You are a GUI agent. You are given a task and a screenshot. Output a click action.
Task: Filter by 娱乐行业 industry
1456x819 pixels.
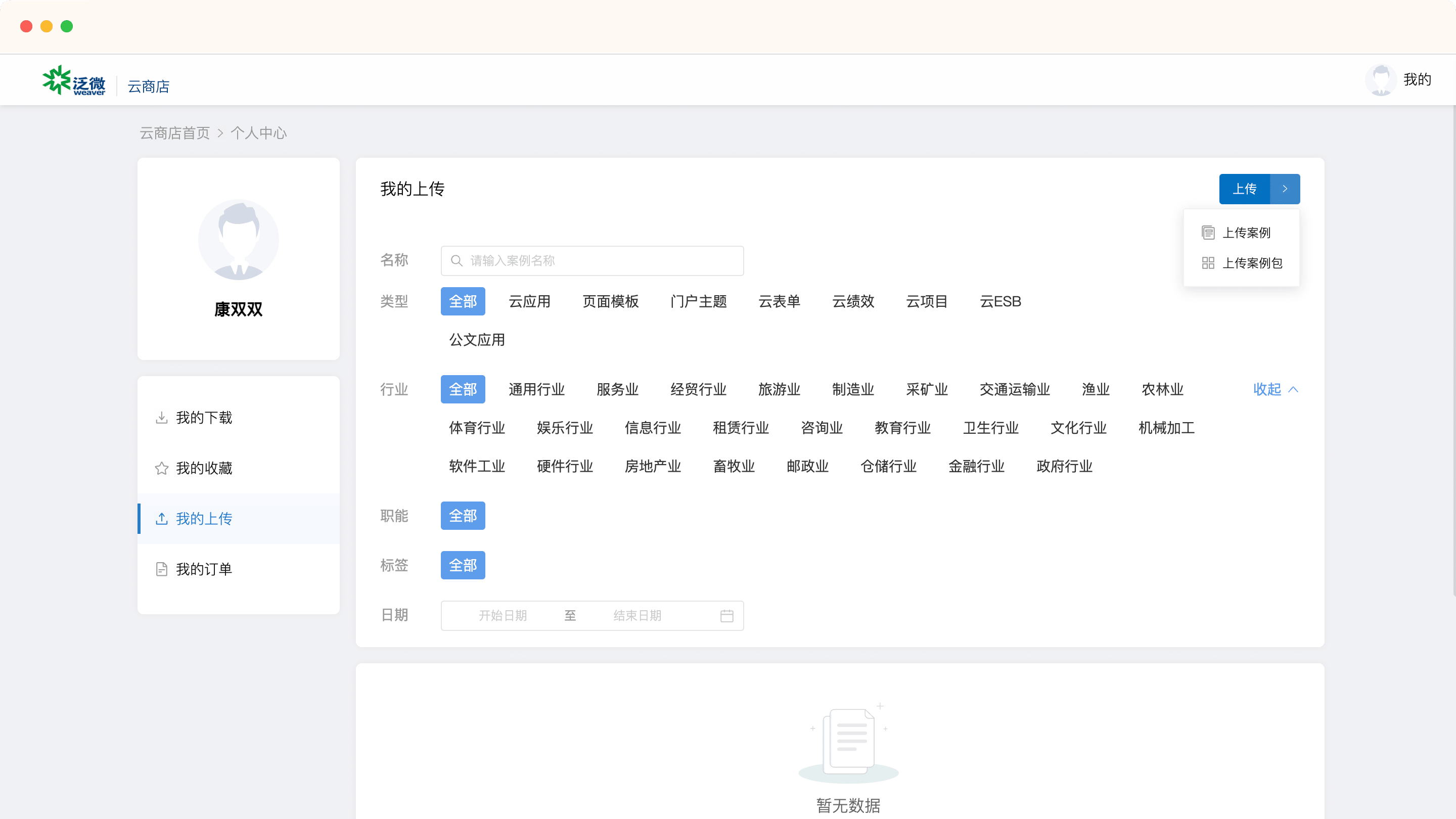coord(565,428)
